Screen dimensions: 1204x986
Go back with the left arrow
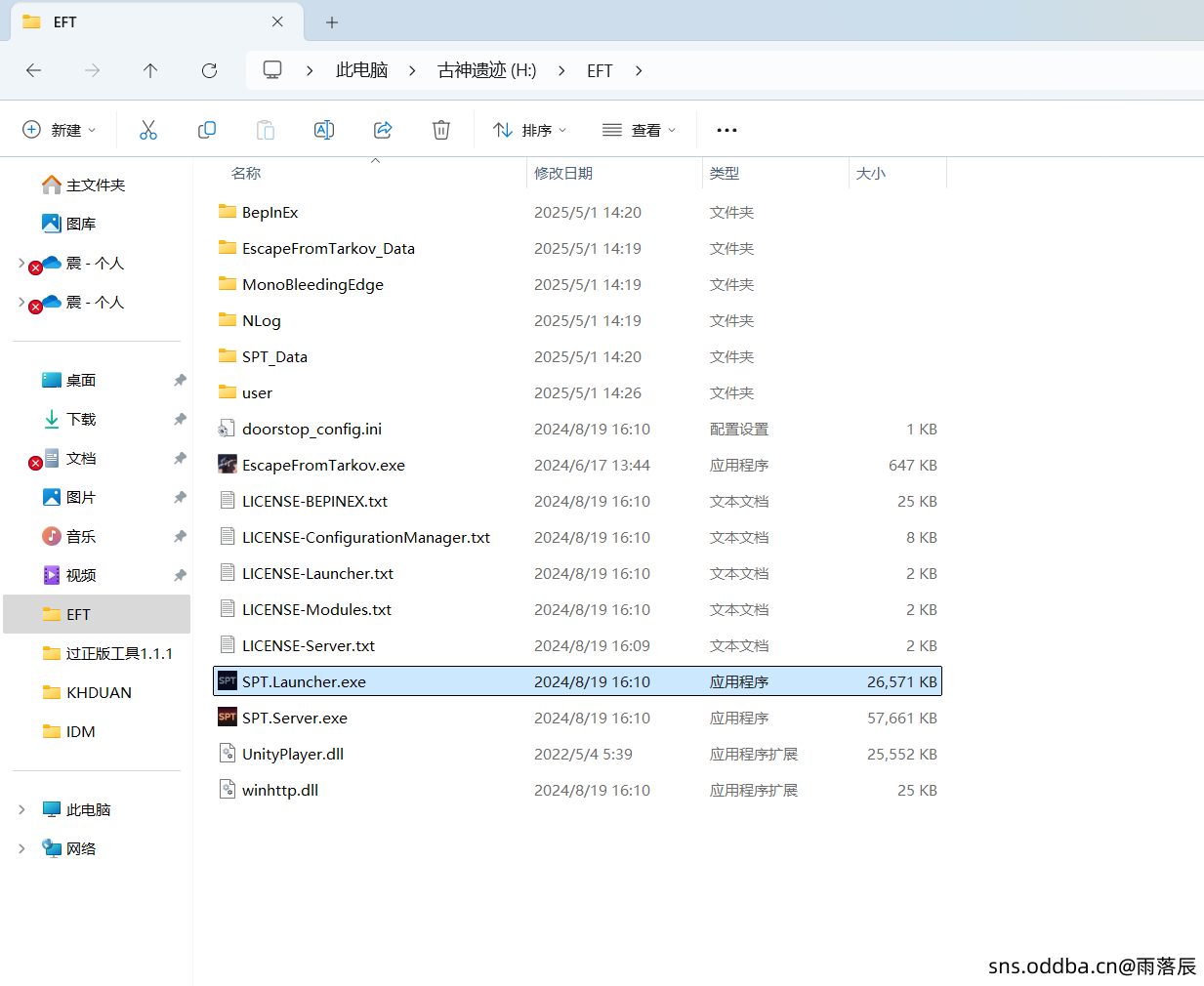(33, 70)
